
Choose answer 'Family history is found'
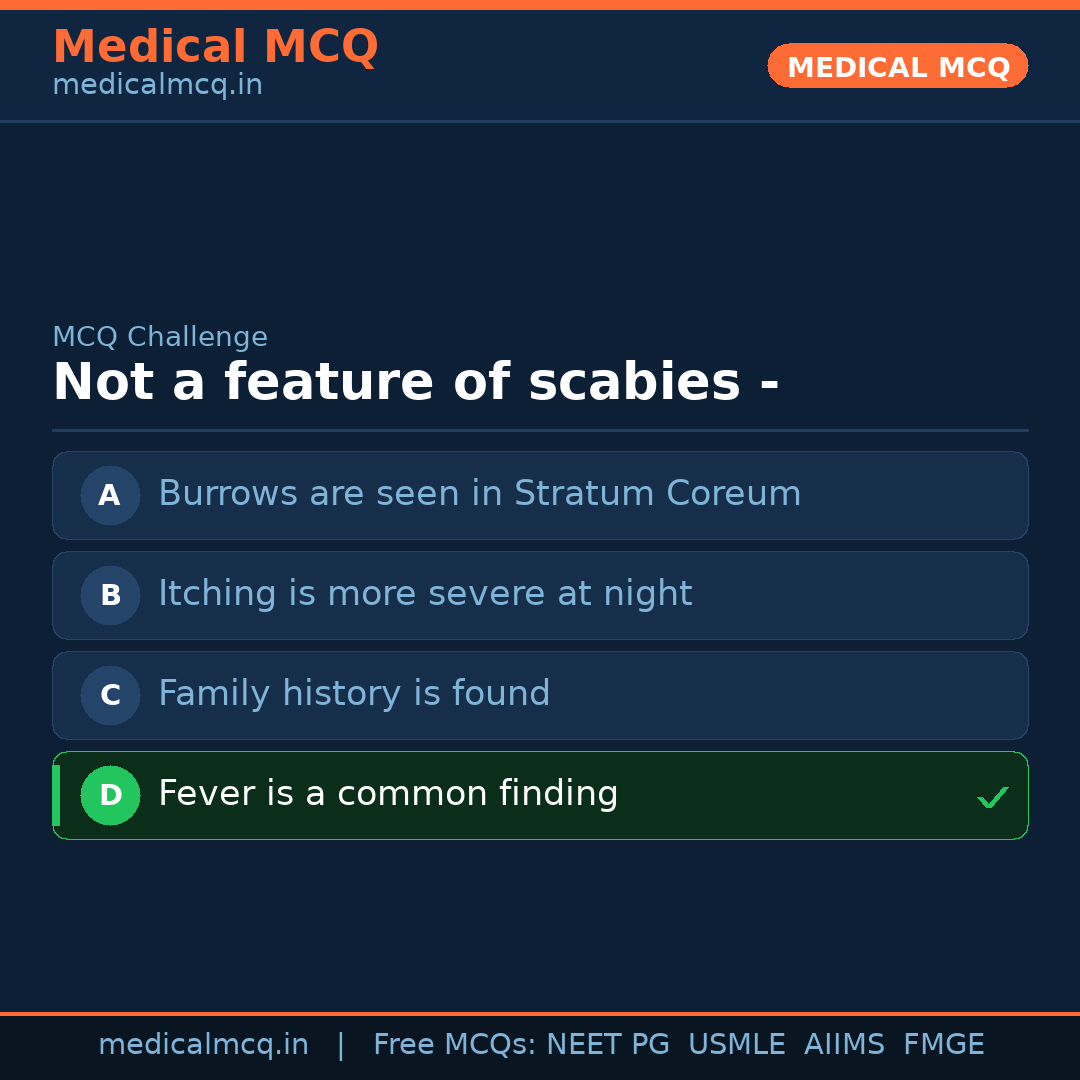354,694
